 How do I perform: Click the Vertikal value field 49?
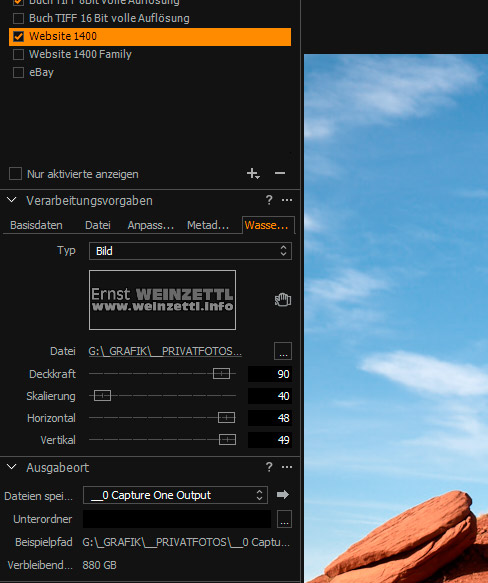[x=270, y=440]
